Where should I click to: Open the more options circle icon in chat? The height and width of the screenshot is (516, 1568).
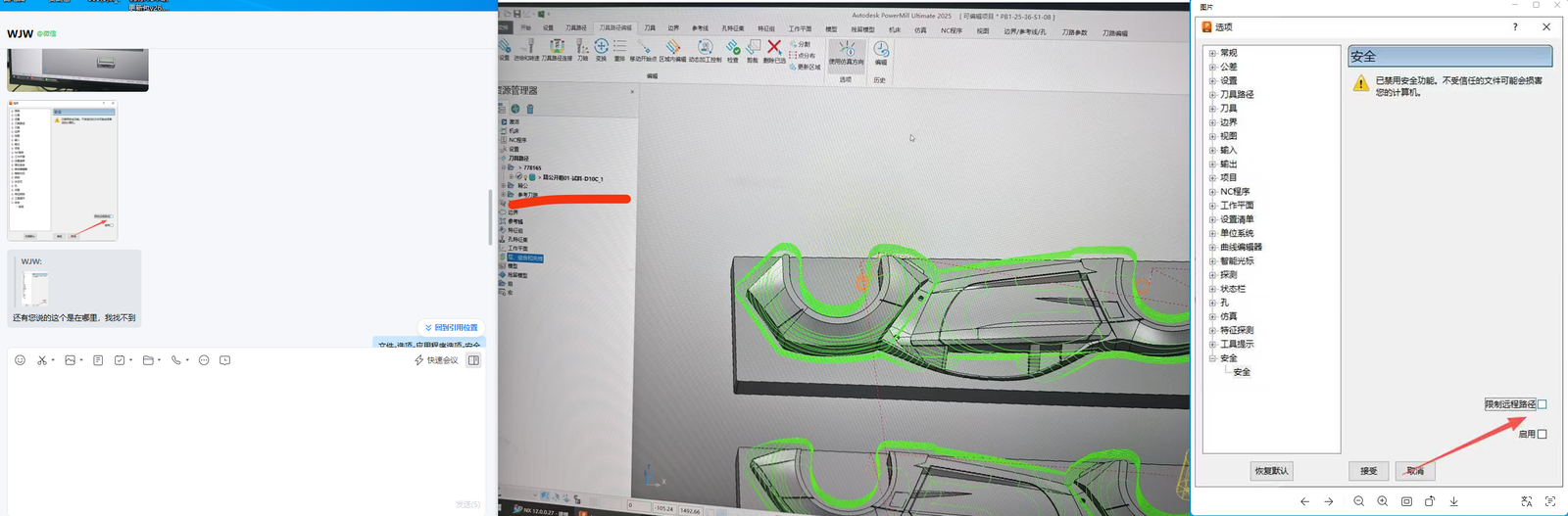[x=204, y=360]
